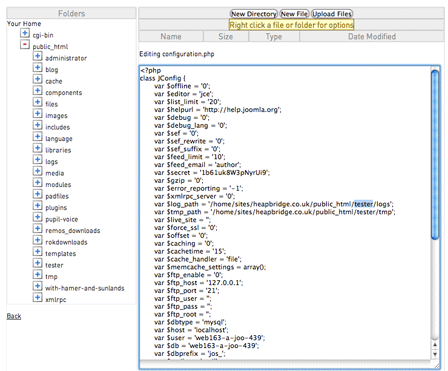This screenshot has height=371, width=448.
Task: Click the $helpurl line in the editor
Action: click(218, 110)
